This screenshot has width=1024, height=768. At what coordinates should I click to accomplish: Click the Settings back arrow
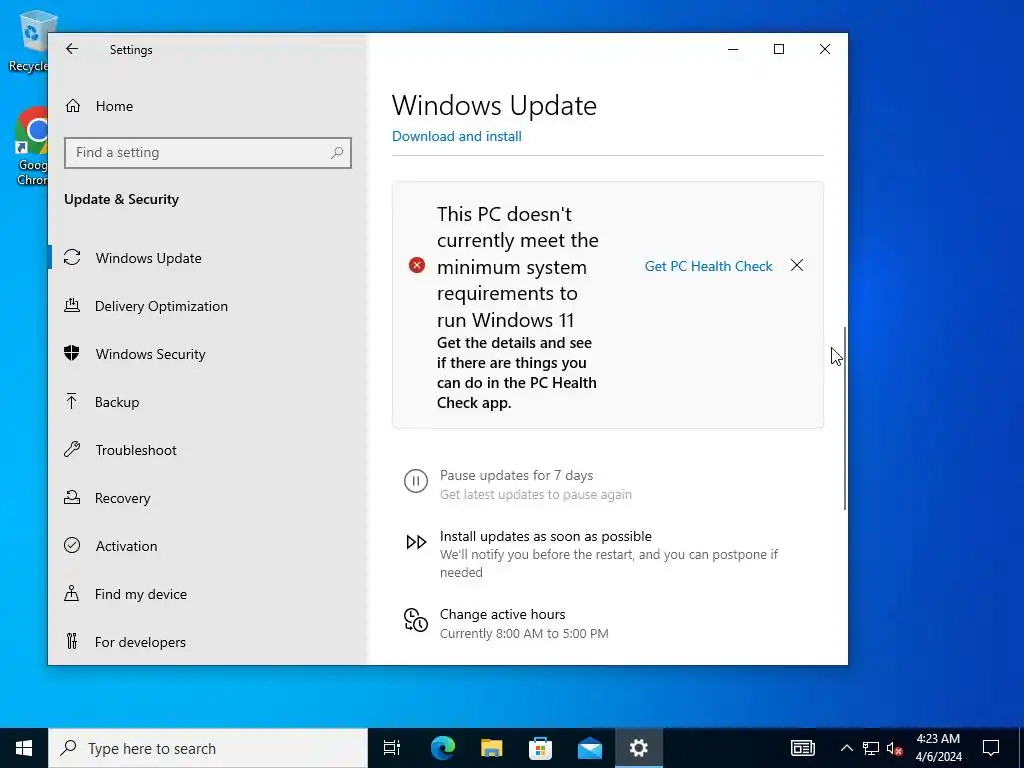point(72,49)
